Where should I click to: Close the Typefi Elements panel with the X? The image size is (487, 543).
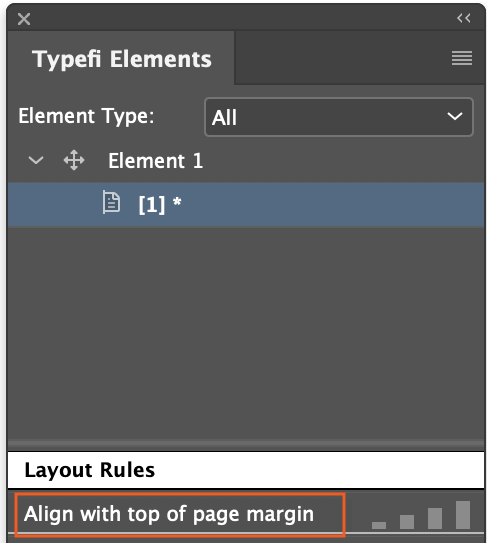click(24, 19)
